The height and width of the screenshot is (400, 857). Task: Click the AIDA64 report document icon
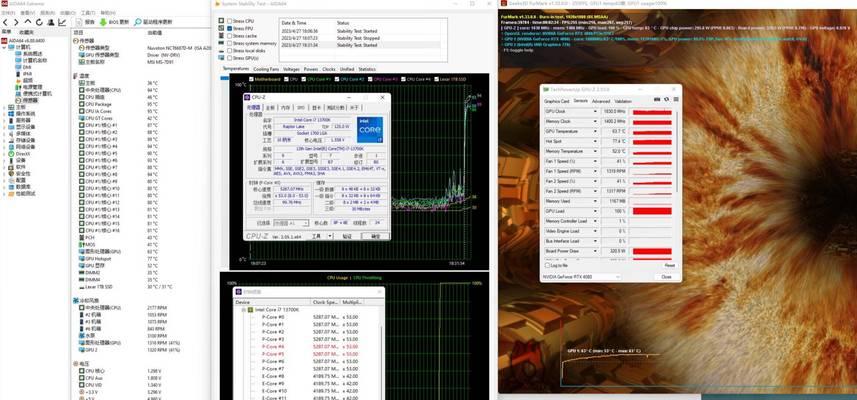[79, 22]
